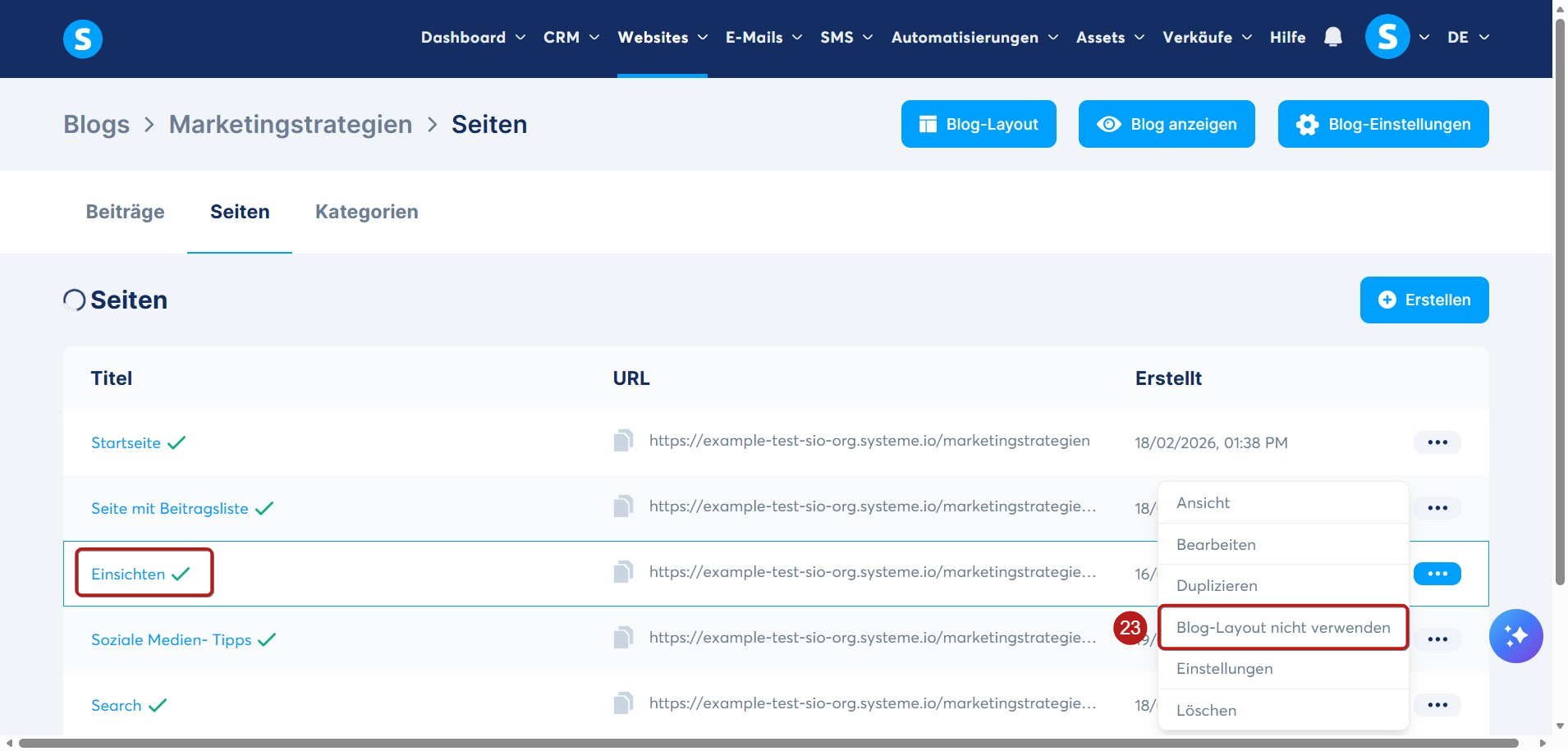Open the E-Mails dropdown menu

point(763,38)
